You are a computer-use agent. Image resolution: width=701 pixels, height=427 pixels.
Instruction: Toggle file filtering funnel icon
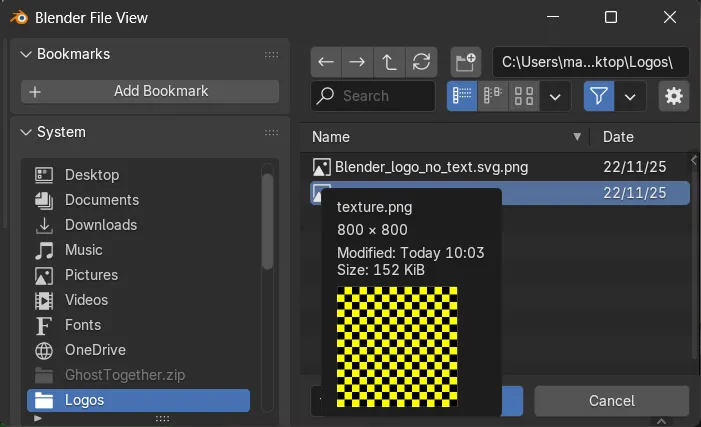pyautogui.click(x=599, y=96)
